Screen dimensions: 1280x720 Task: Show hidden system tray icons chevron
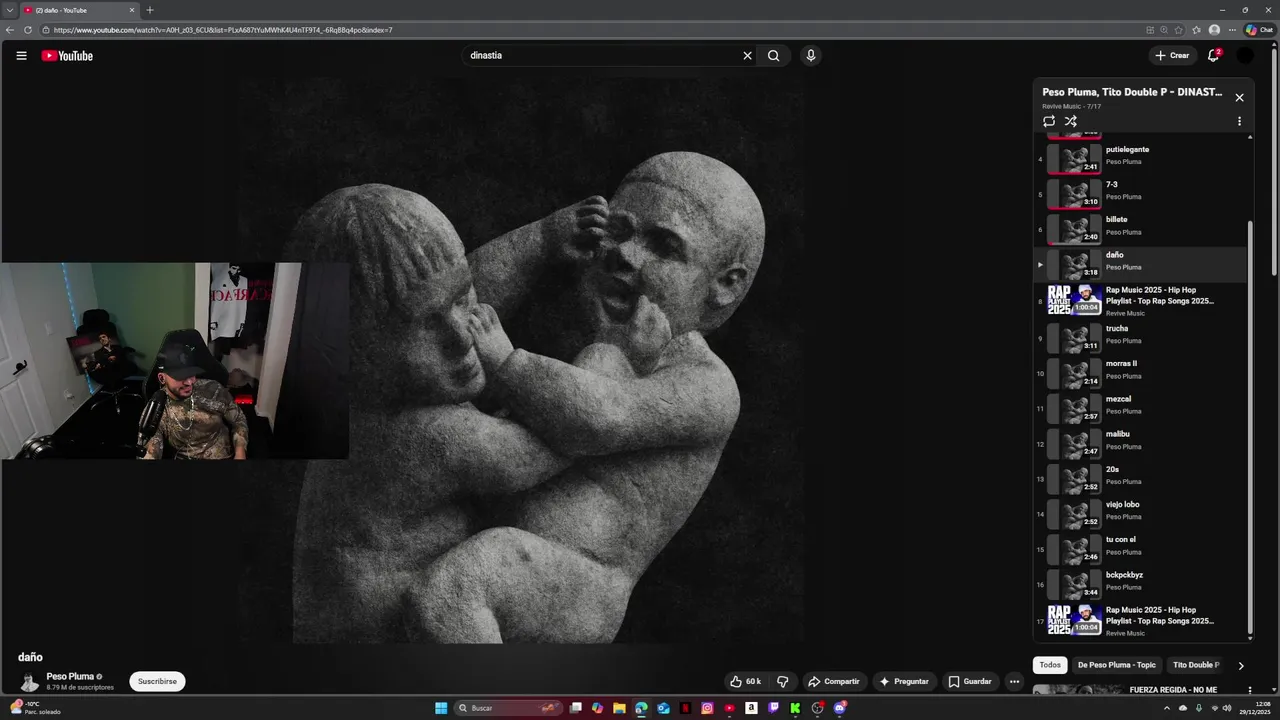pyautogui.click(x=1166, y=708)
